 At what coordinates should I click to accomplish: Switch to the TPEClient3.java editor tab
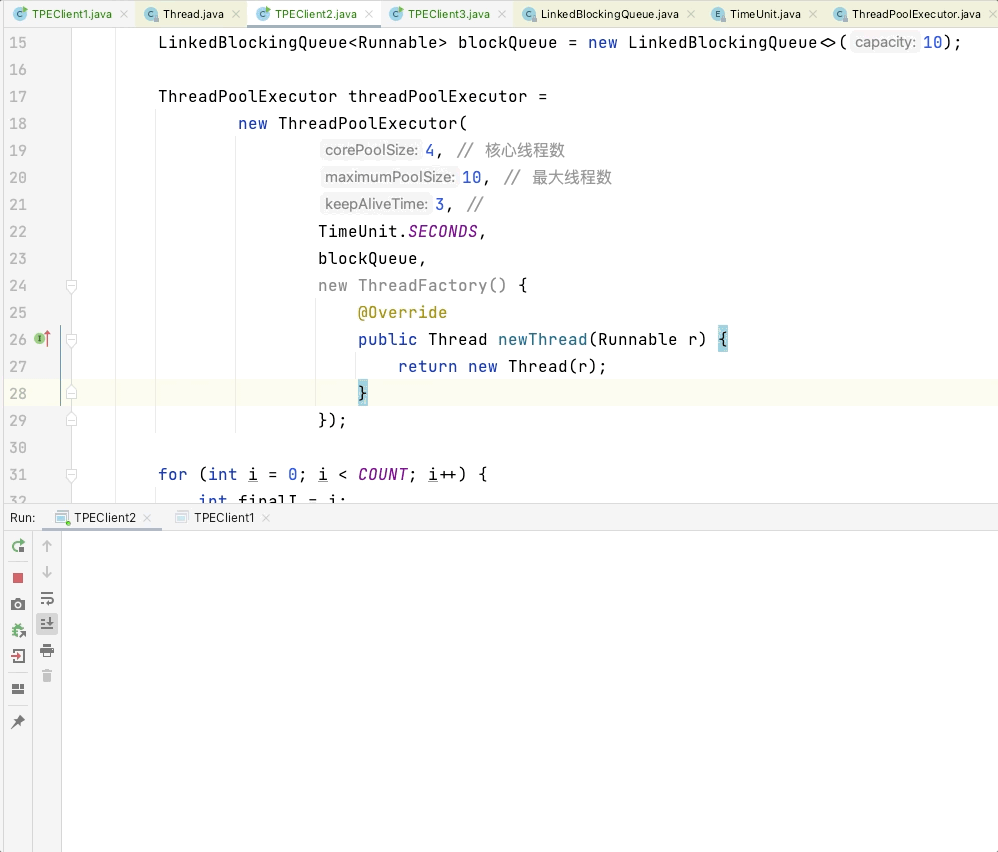(x=449, y=14)
